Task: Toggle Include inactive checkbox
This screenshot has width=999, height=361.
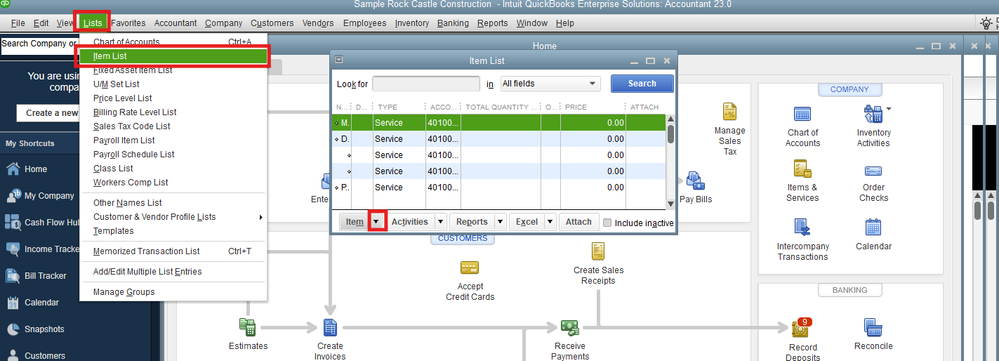Action: click(x=607, y=223)
